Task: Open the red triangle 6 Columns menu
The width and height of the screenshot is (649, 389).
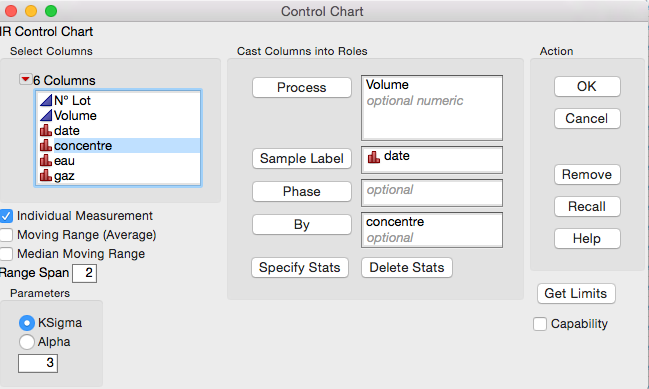Action: (x=25, y=79)
